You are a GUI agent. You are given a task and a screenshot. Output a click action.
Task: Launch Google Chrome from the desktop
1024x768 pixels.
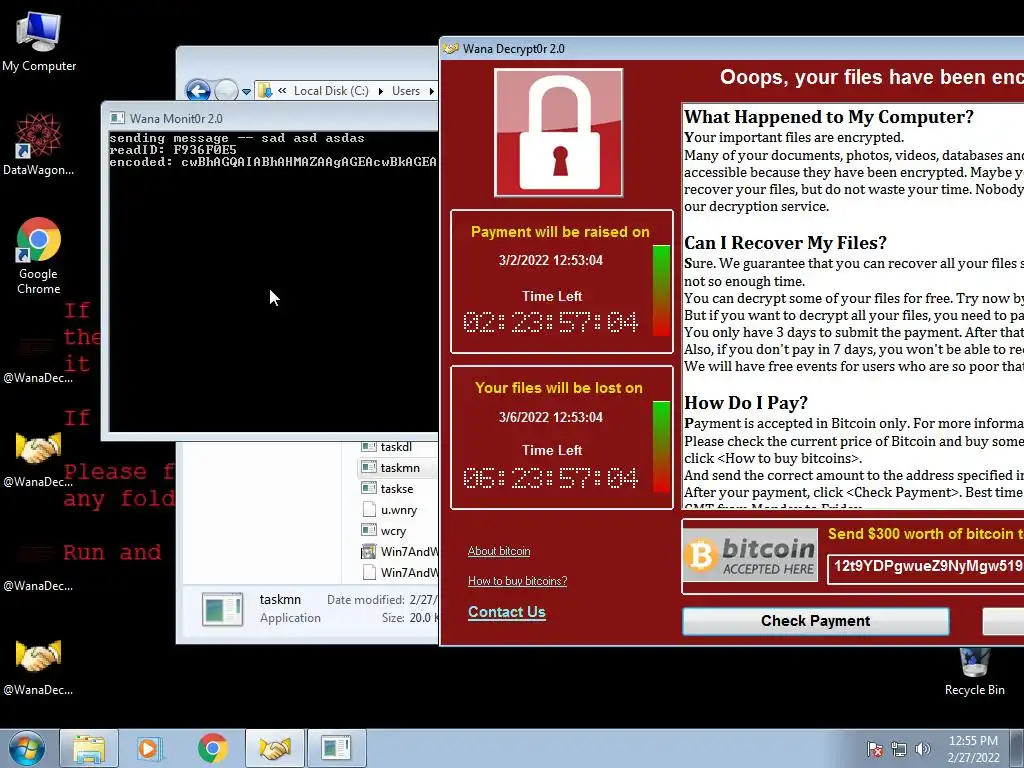pyautogui.click(x=39, y=255)
